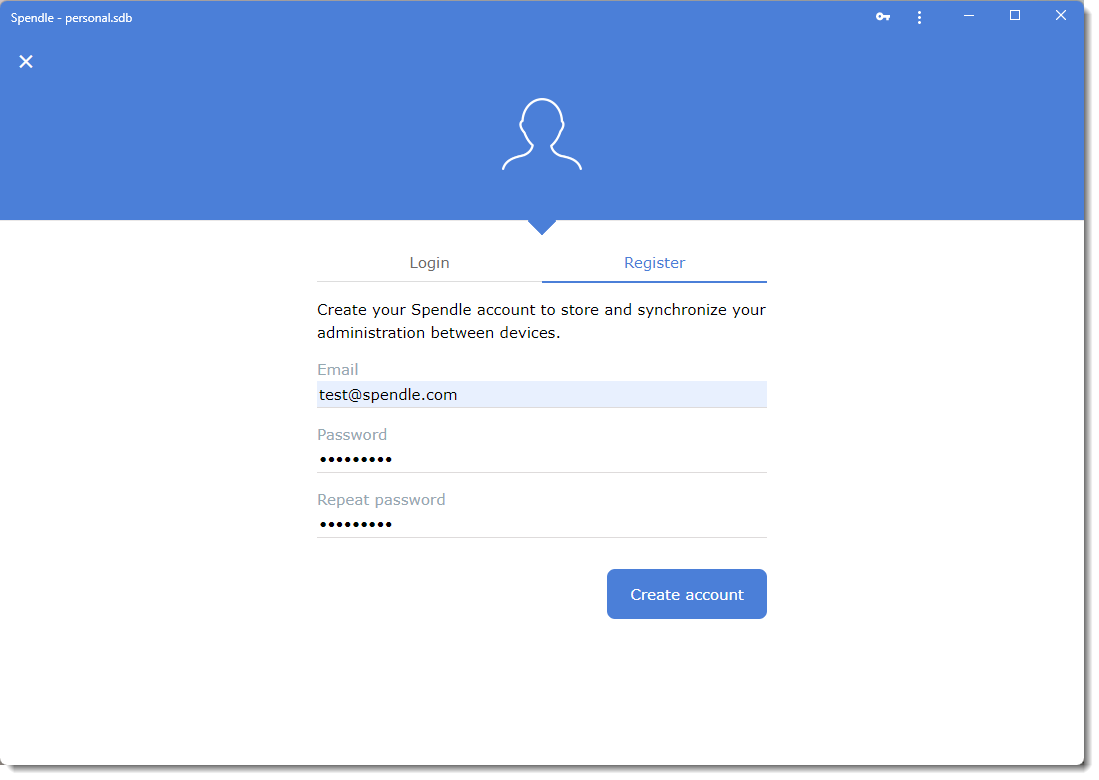1099x780 pixels.
Task: Select the Register tab
Action: (x=654, y=263)
